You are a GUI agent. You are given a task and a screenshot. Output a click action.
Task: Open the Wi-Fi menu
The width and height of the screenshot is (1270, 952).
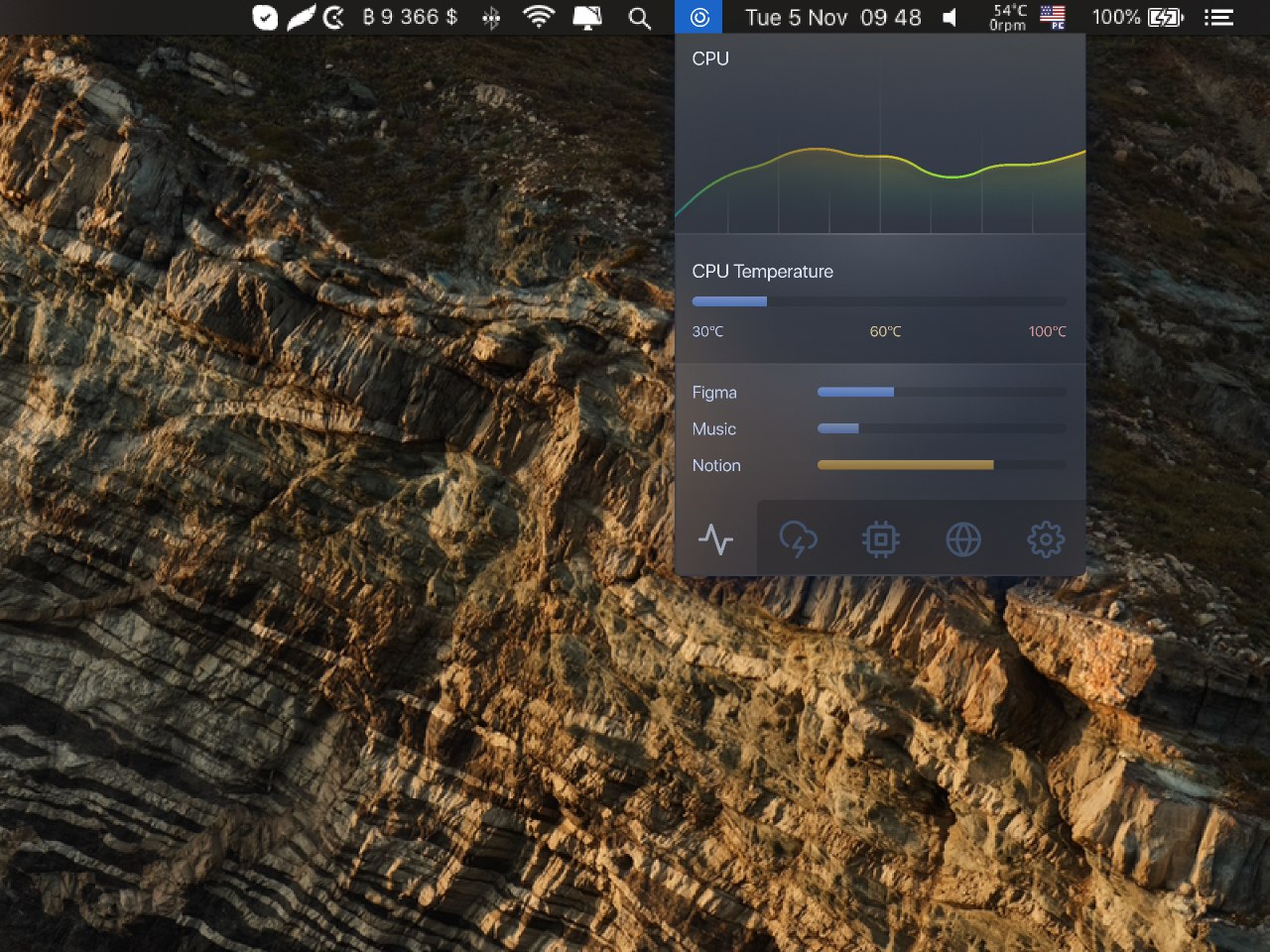point(539,17)
